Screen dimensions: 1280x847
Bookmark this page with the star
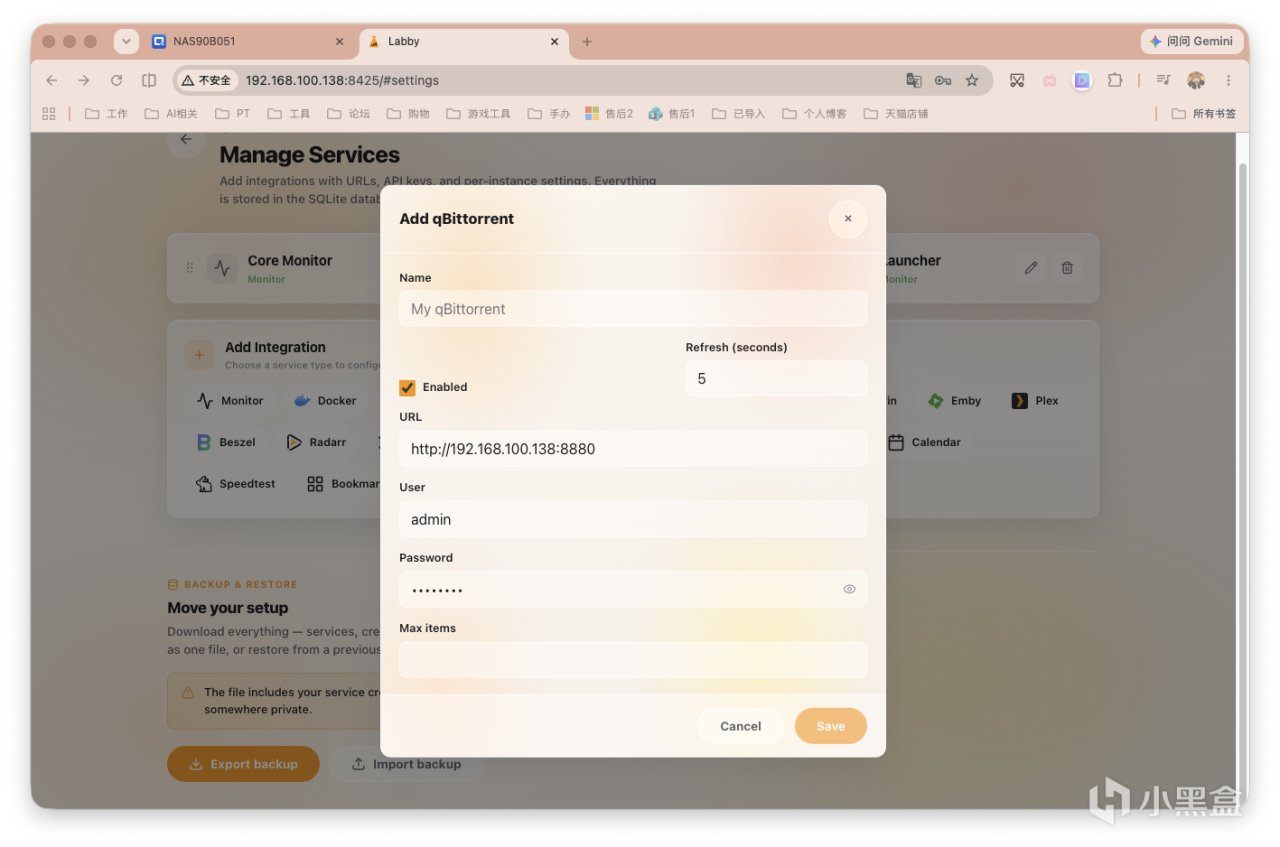[x=972, y=80]
